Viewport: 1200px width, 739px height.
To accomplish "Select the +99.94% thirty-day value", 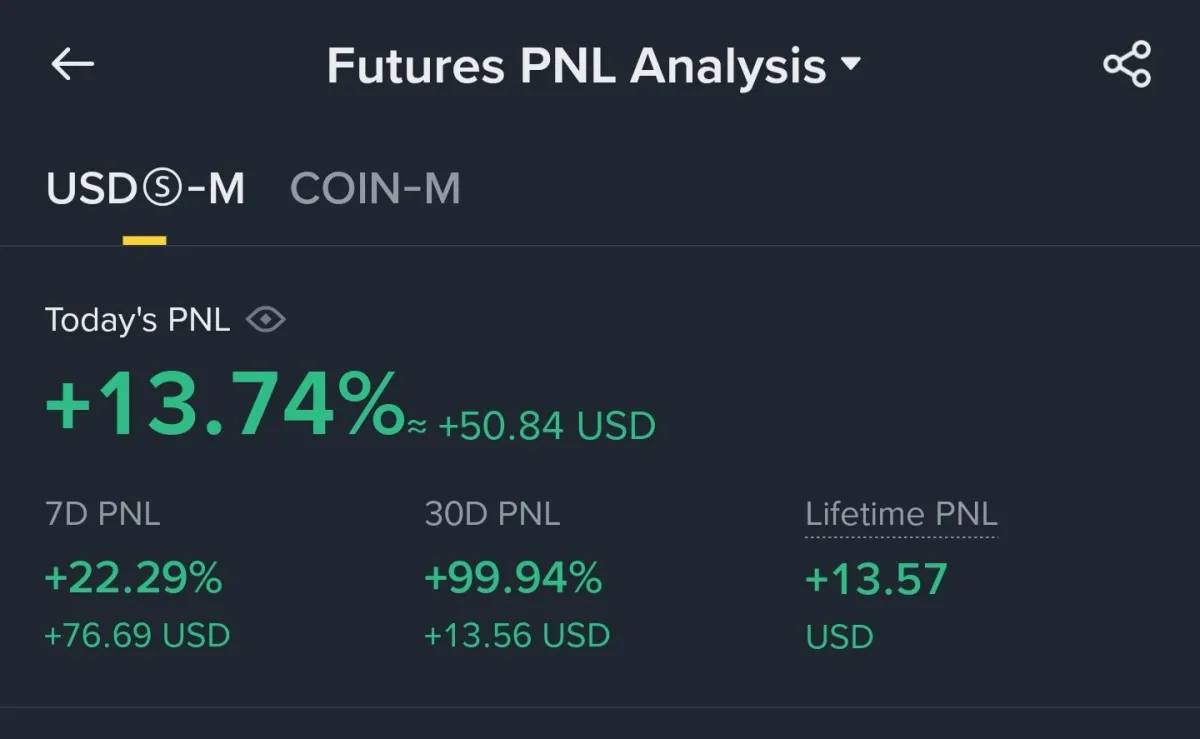I will 513,578.
